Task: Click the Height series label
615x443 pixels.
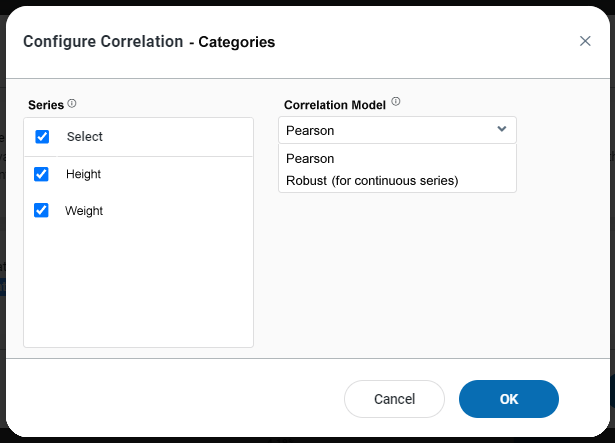Action: pos(83,174)
